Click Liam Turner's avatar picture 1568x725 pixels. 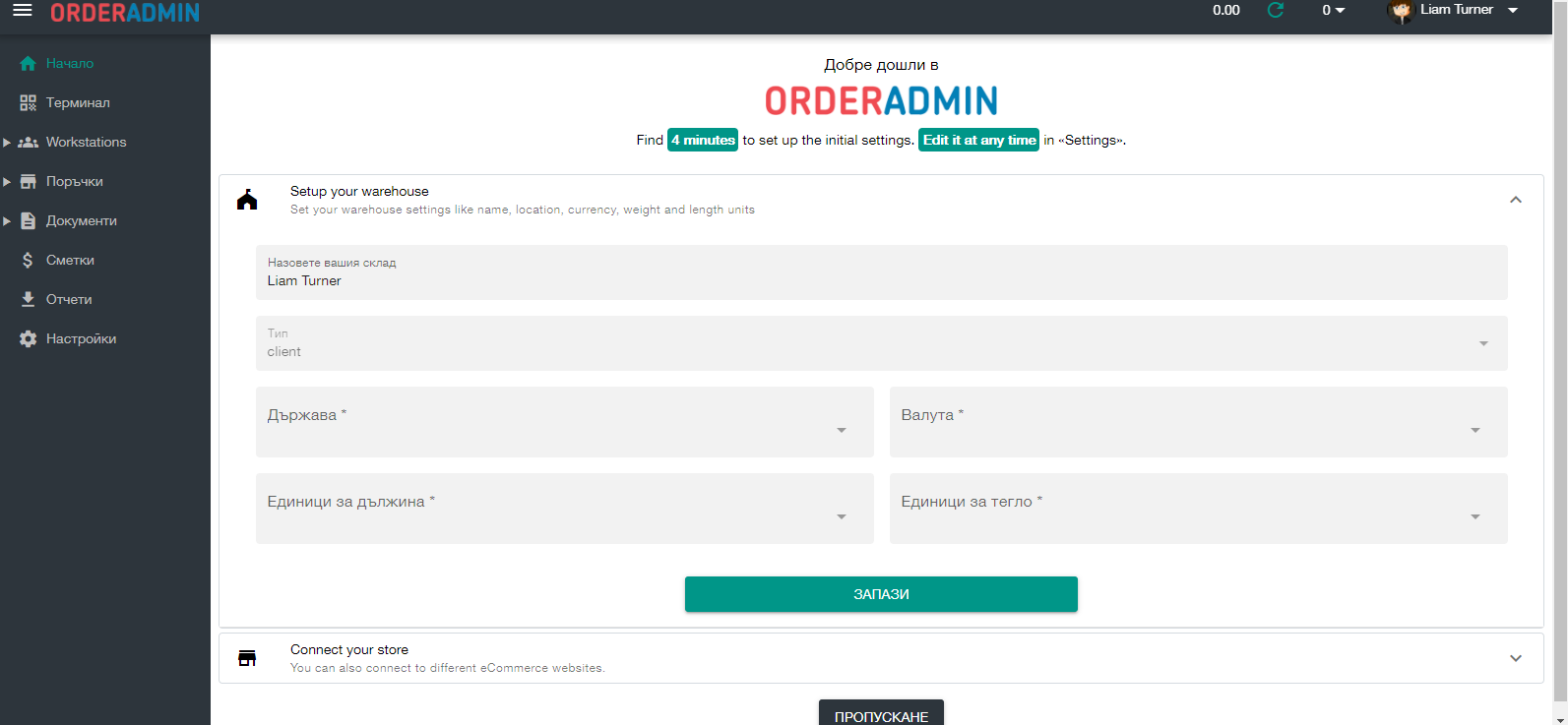coord(1400,11)
